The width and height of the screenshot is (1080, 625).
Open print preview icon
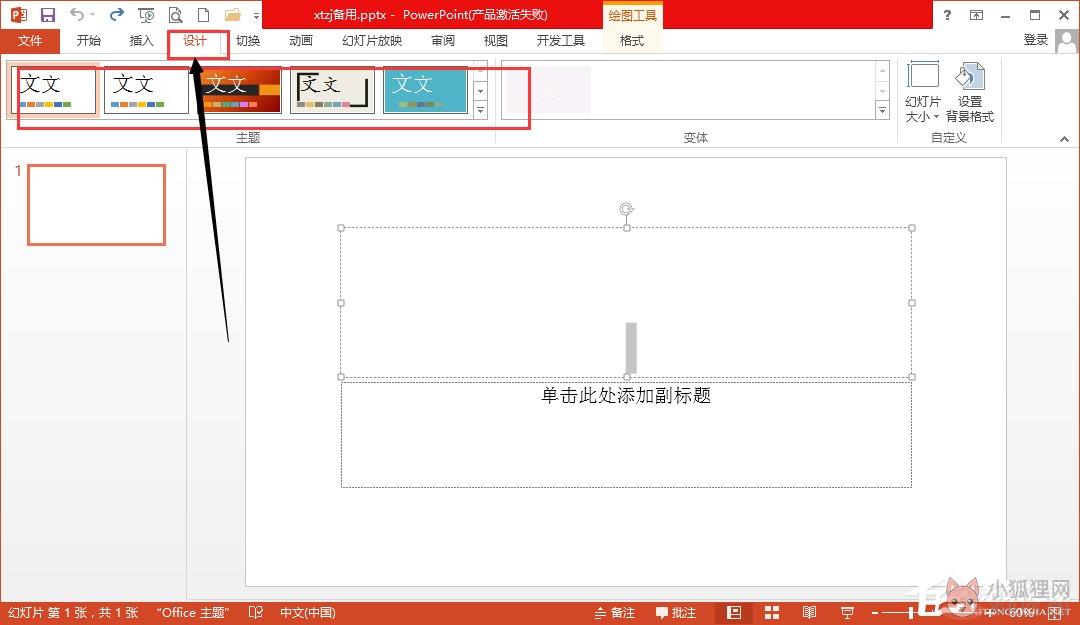click(175, 14)
